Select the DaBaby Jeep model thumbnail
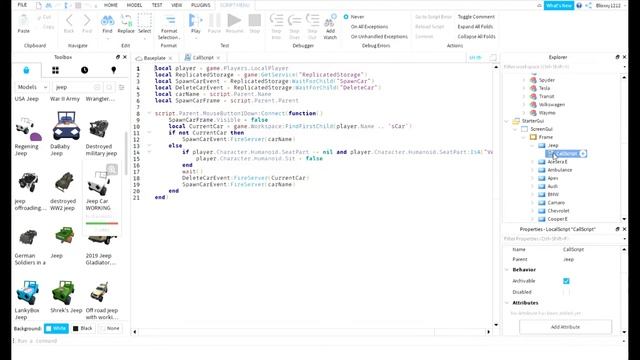The height and width of the screenshot is (360, 640). (65, 127)
